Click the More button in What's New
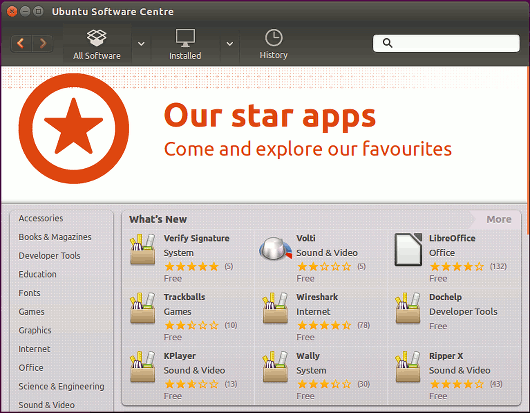This screenshot has height=413, width=530. point(499,219)
